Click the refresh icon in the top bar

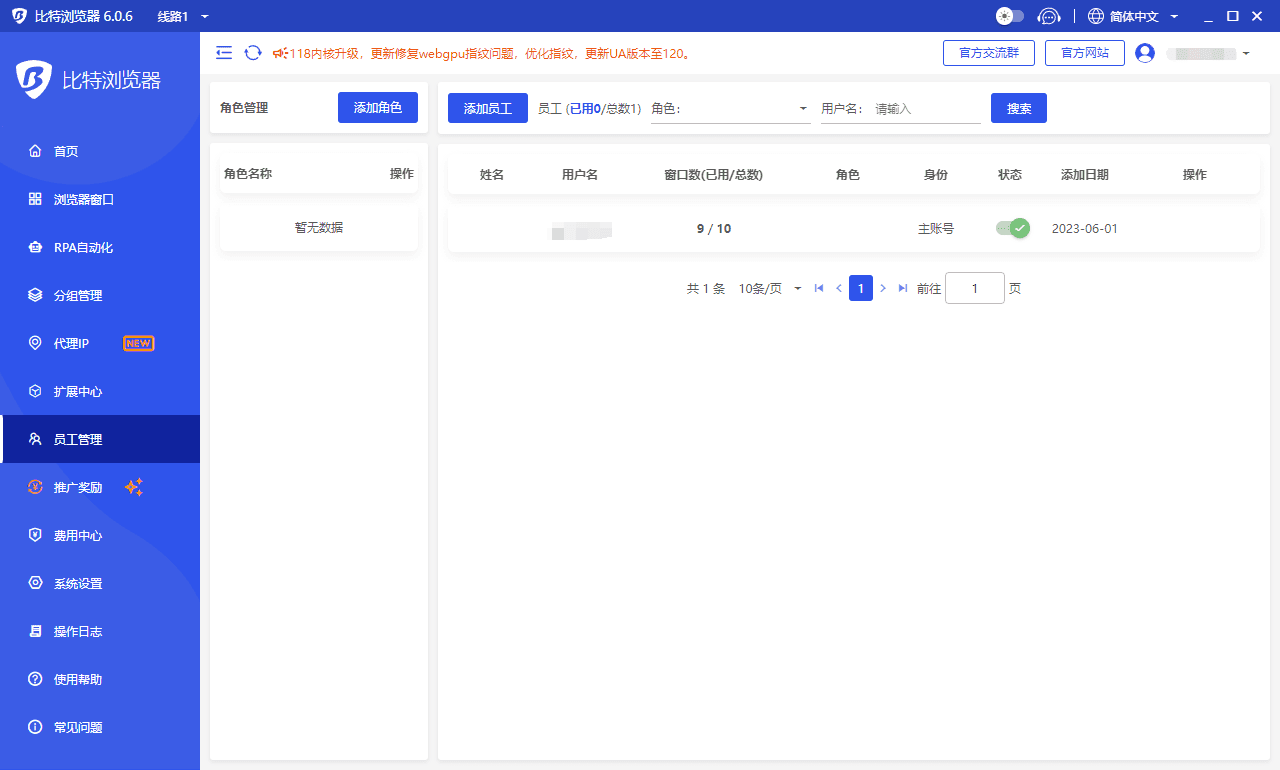click(251, 52)
